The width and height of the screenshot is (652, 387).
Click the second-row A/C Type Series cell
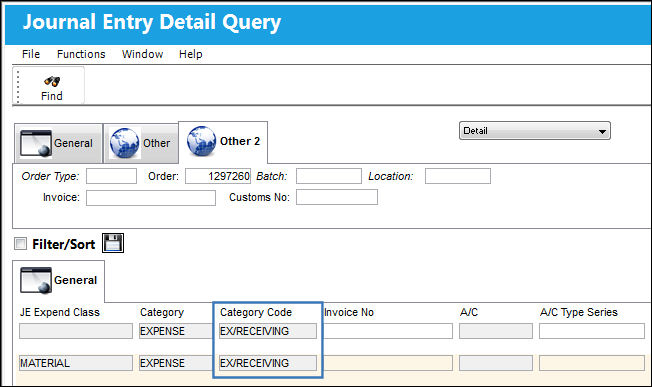(x=592, y=363)
